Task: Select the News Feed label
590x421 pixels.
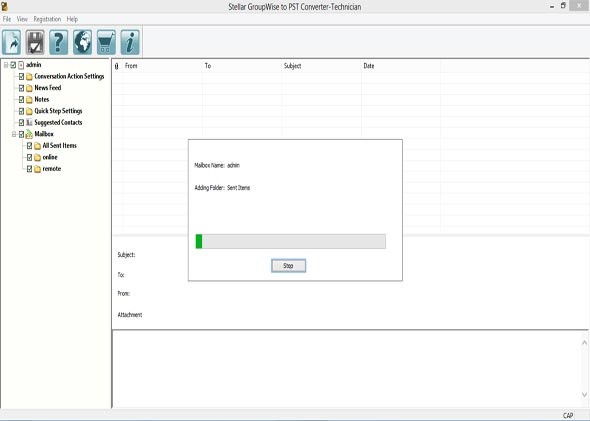Action: (x=48, y=88)
